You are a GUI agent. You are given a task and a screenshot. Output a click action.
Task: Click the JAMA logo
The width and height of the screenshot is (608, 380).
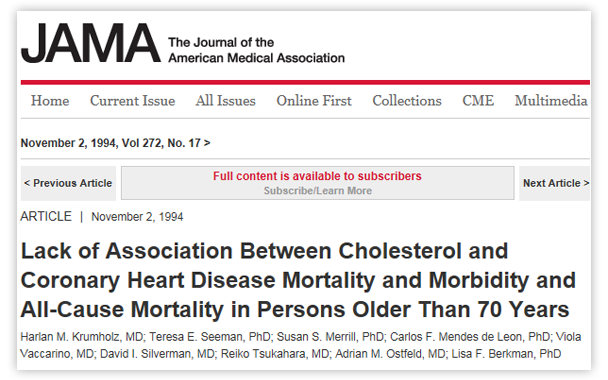[91, 43]
